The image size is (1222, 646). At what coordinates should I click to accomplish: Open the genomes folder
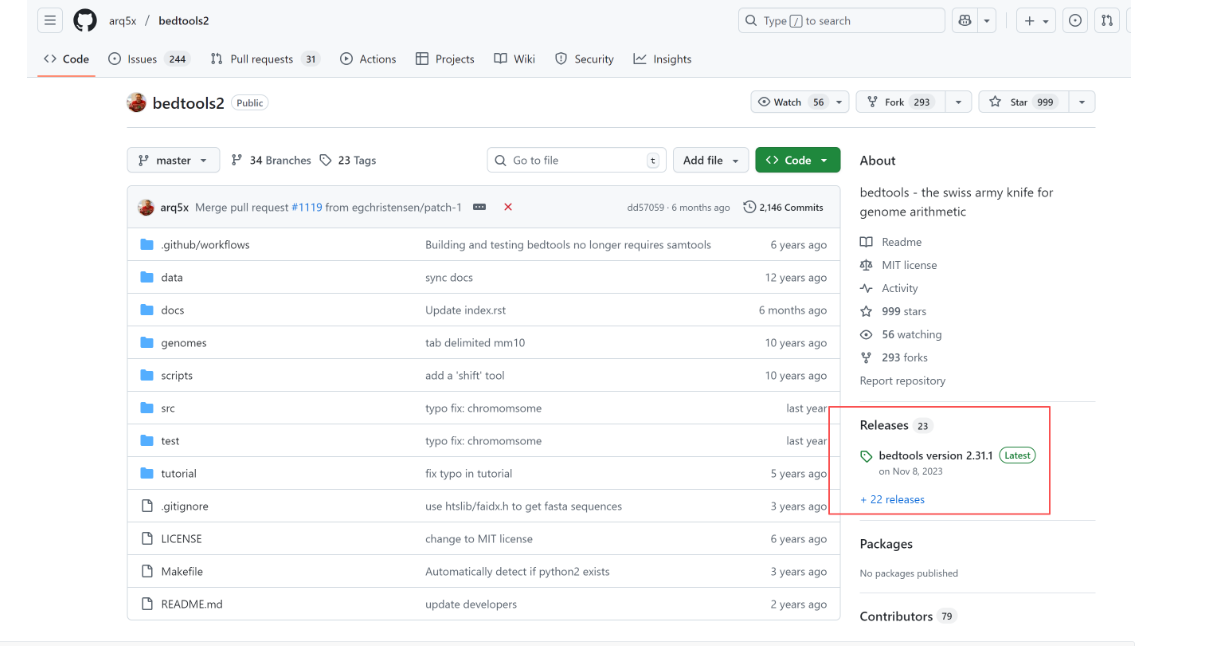(x=183, y=343)
